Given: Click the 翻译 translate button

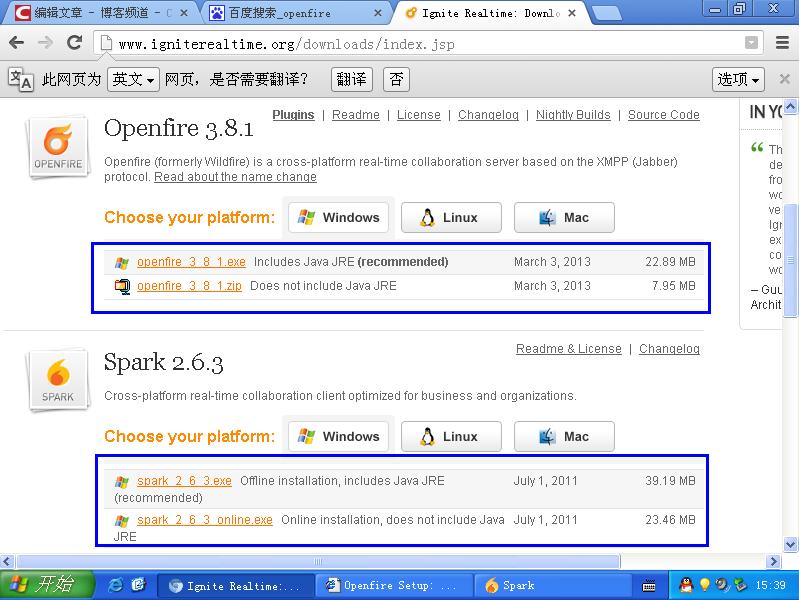Looking at the screenshot, I should 352,80.
